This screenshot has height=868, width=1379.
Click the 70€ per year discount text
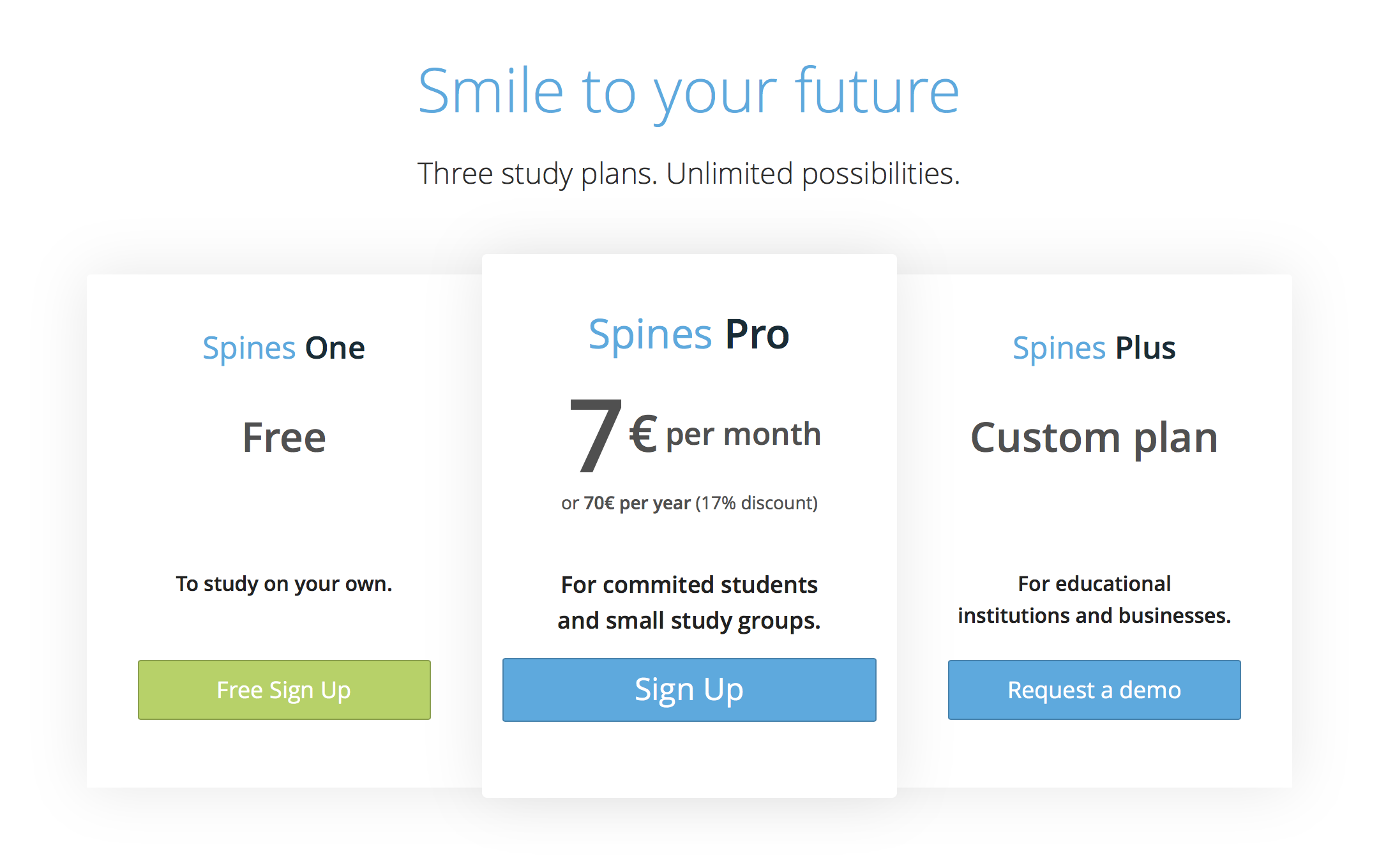point(637,503)
